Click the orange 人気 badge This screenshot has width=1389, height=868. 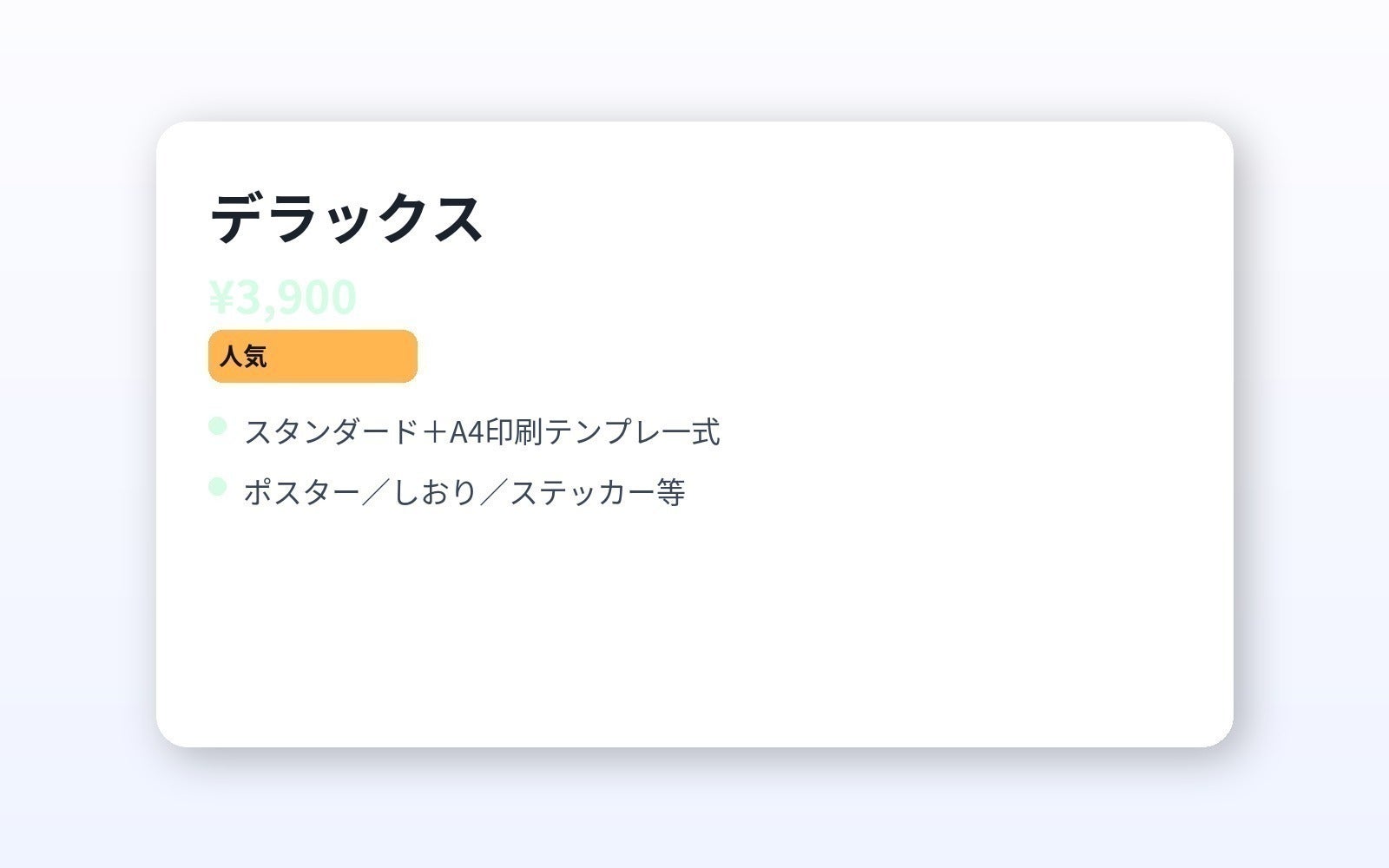pos(313,356)
